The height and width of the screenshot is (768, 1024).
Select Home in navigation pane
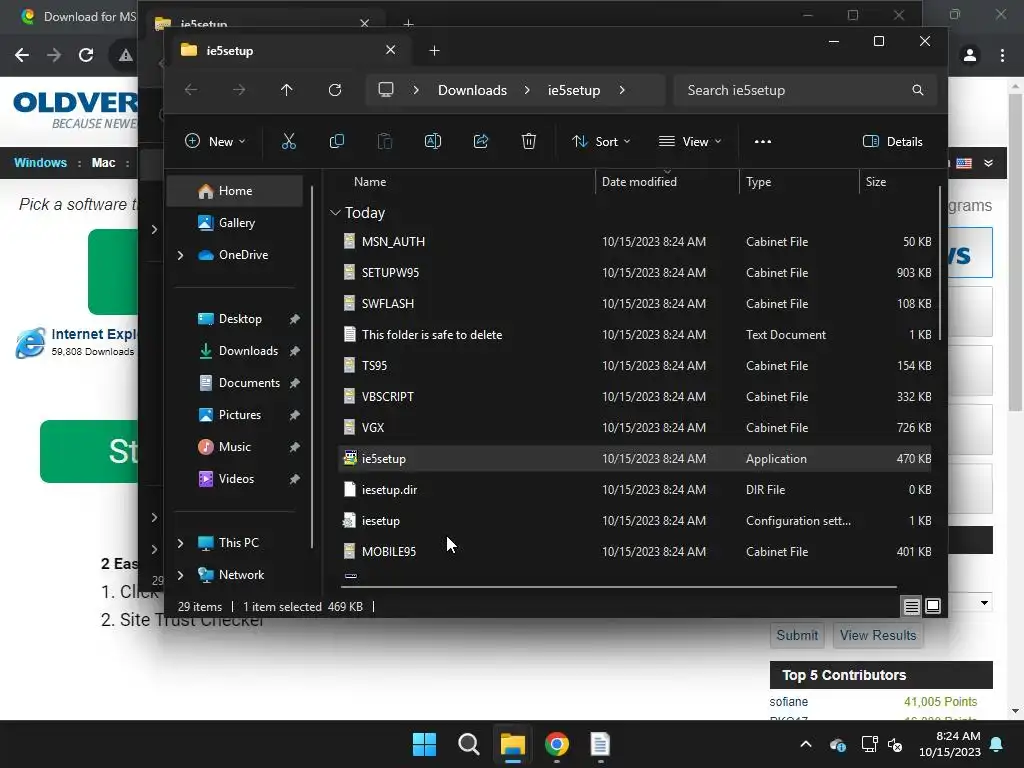pos(235,191)
